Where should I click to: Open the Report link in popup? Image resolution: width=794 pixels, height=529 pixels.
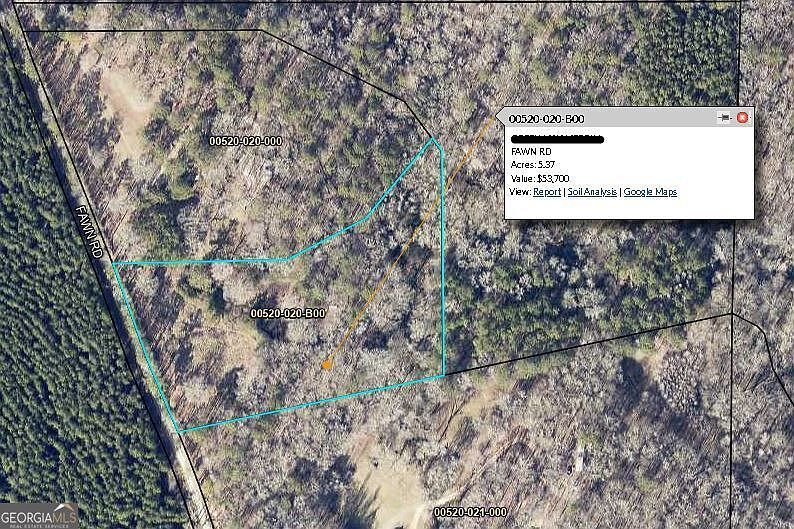tap(547, 192)
